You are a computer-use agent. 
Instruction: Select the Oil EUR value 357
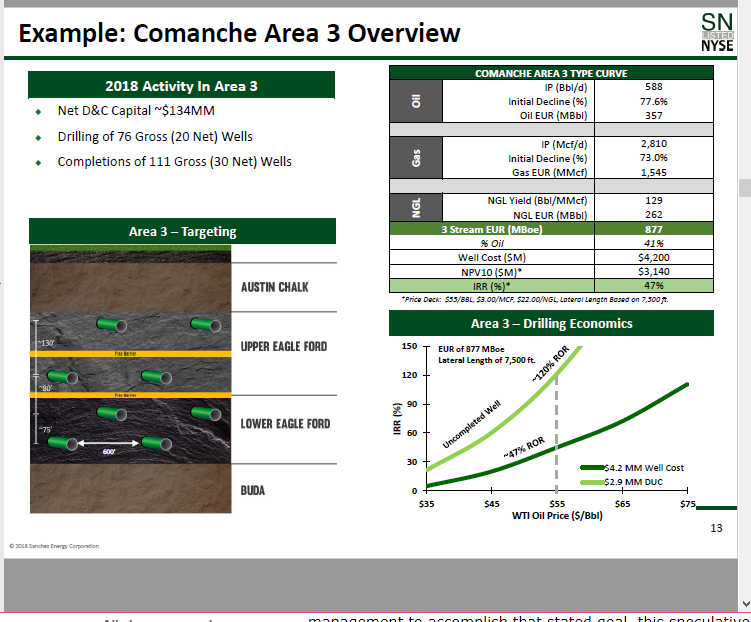pyautogui.click(x=653, y=115)
